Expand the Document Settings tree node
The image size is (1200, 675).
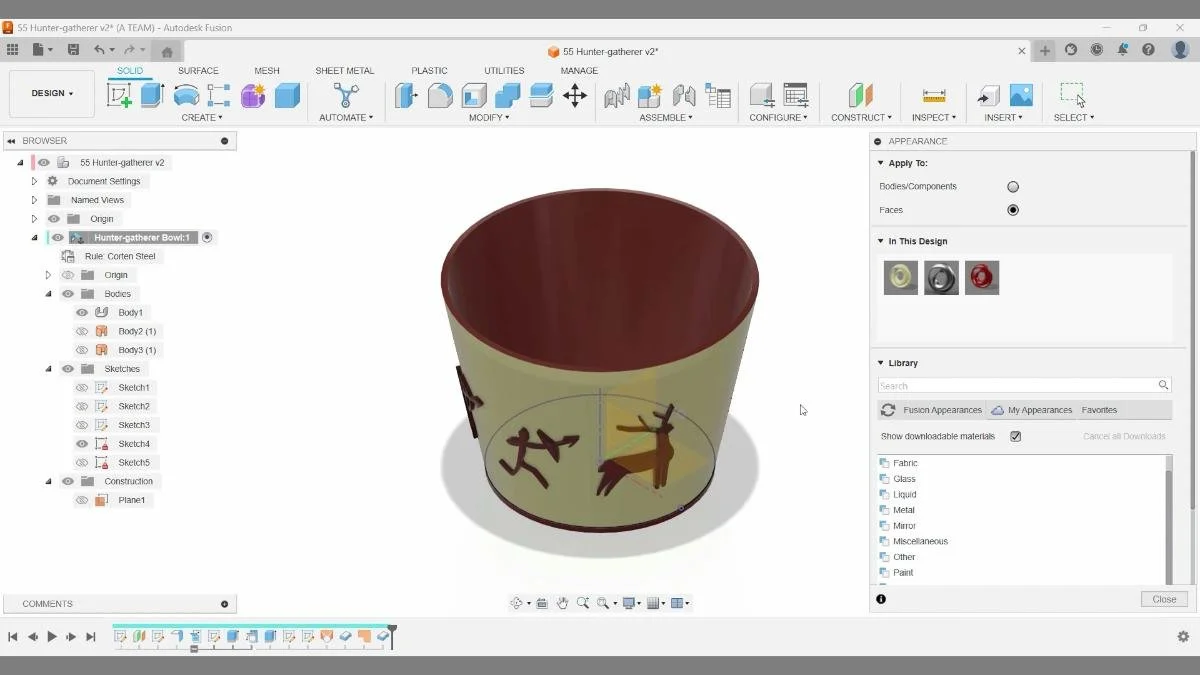coord(32,181)
